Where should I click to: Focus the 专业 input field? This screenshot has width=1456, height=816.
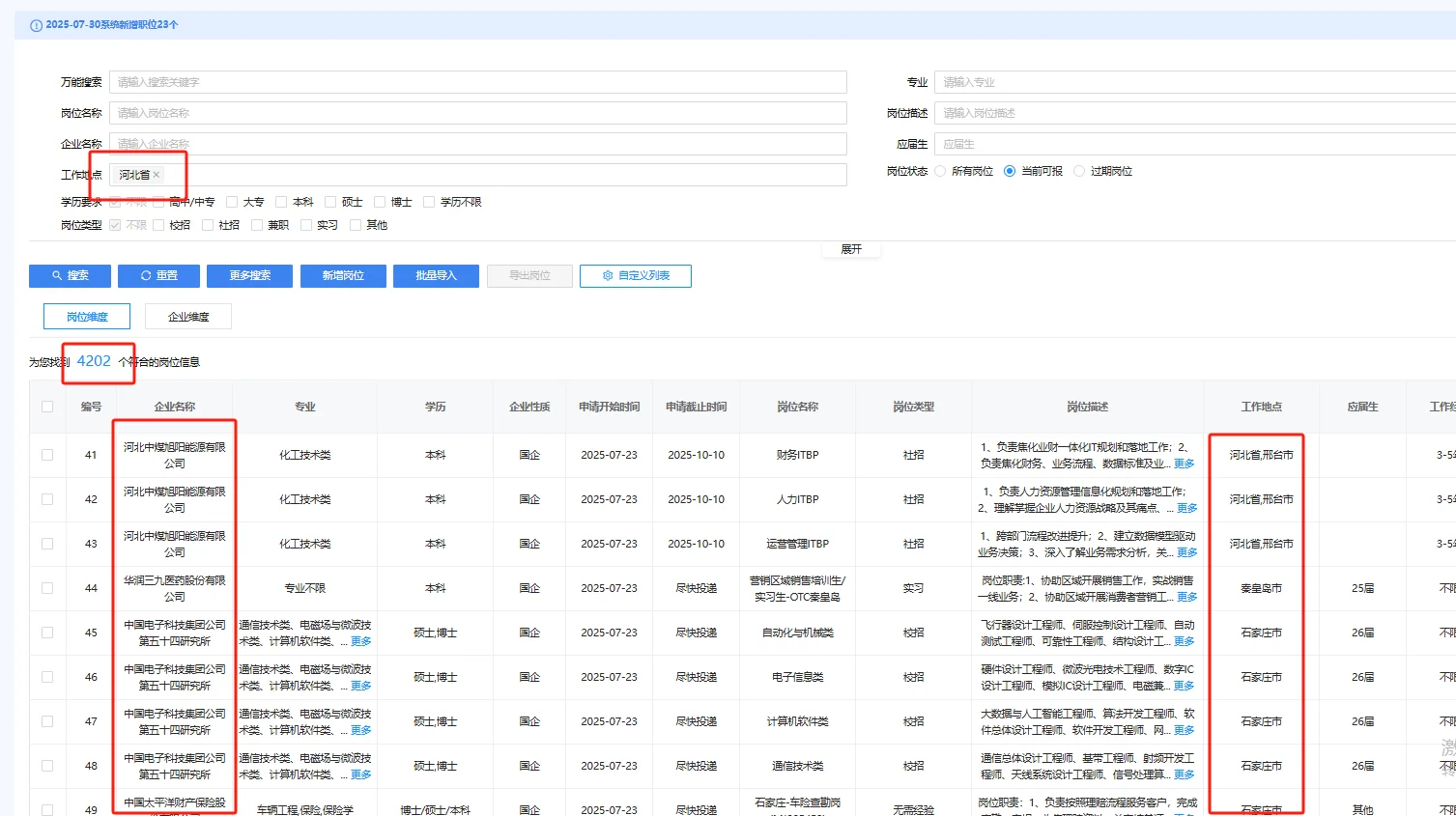(1195, 82)
